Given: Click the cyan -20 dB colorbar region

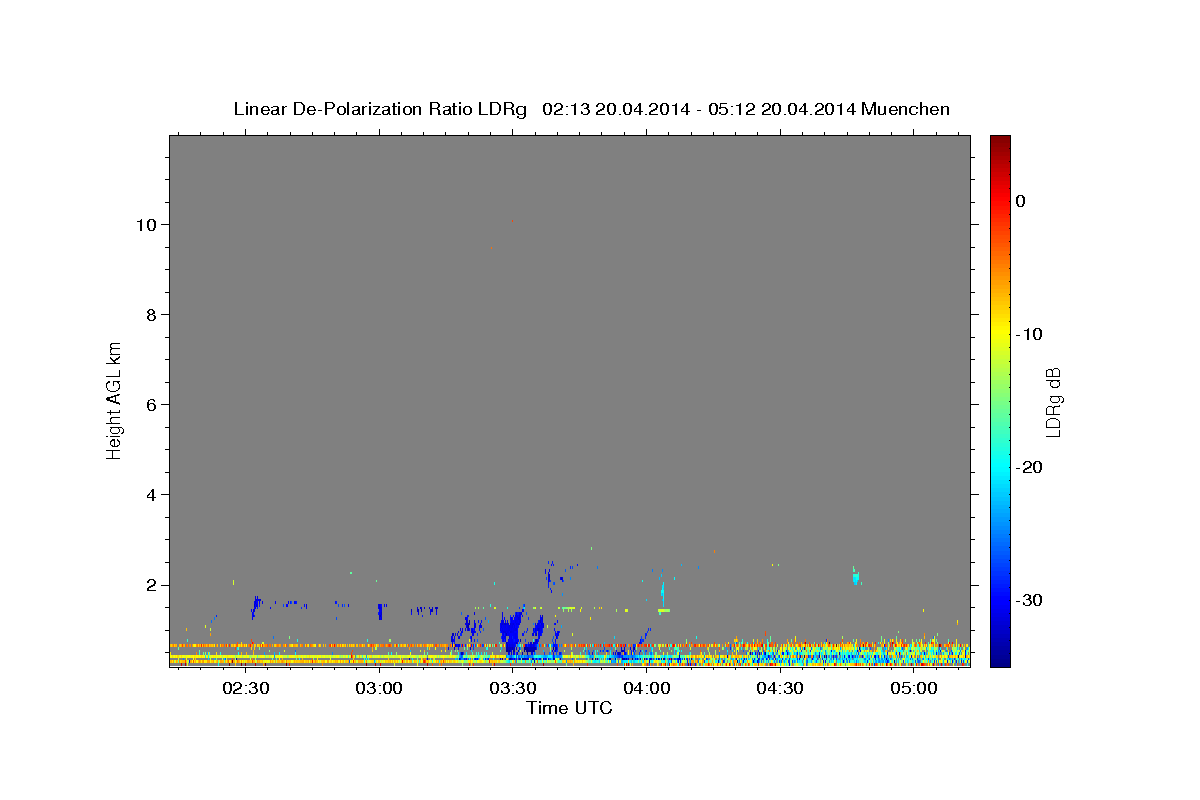Looking at the screenshot, I should tap(1000, 467).
